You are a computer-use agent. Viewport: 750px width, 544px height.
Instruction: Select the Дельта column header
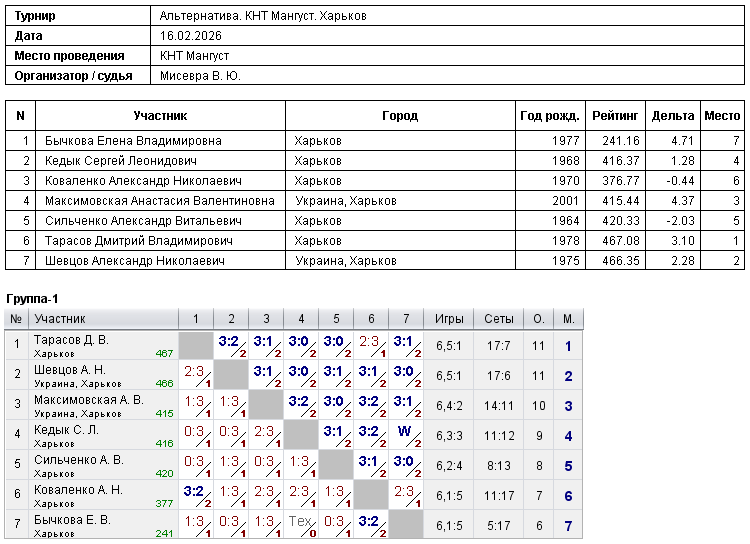673,116
